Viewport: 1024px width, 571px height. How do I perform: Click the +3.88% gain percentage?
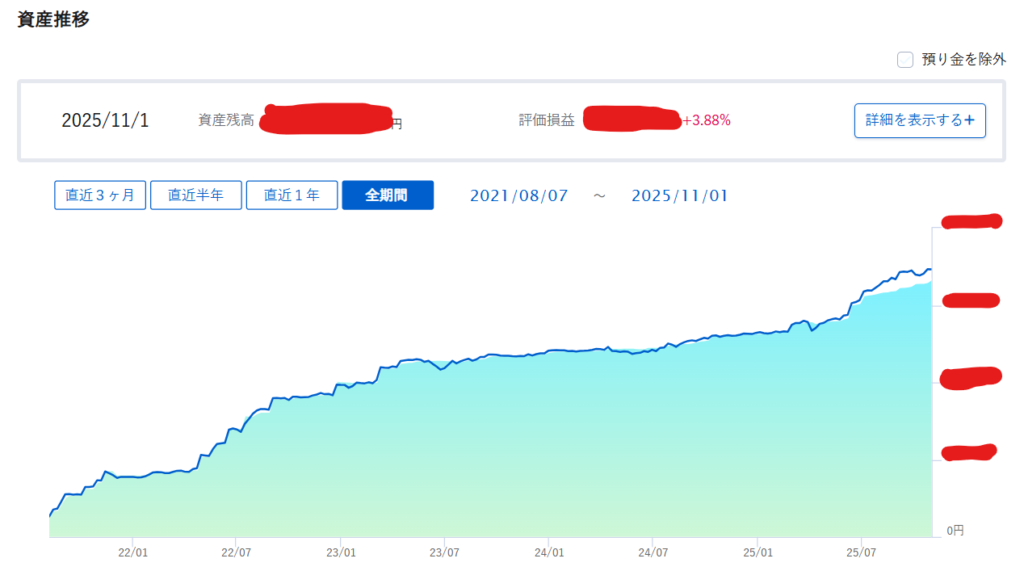point(707,121)
